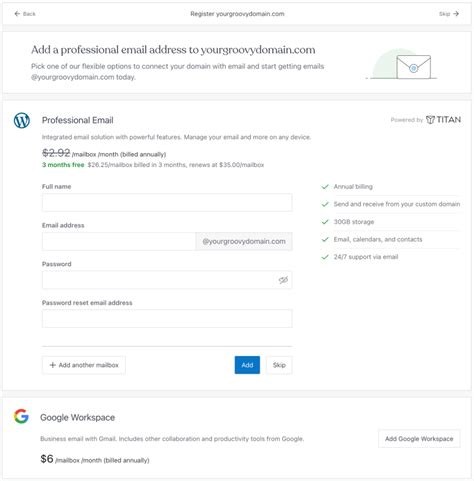Click the Titan logo

tap(443, 120)
